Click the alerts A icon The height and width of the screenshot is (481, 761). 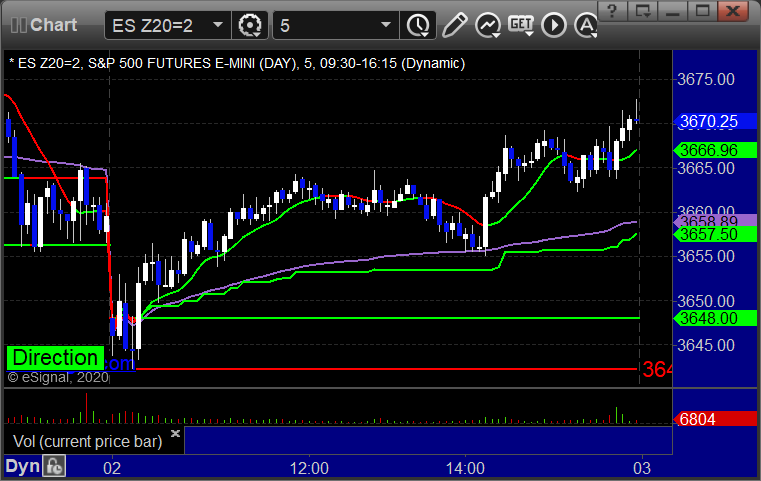586,25
